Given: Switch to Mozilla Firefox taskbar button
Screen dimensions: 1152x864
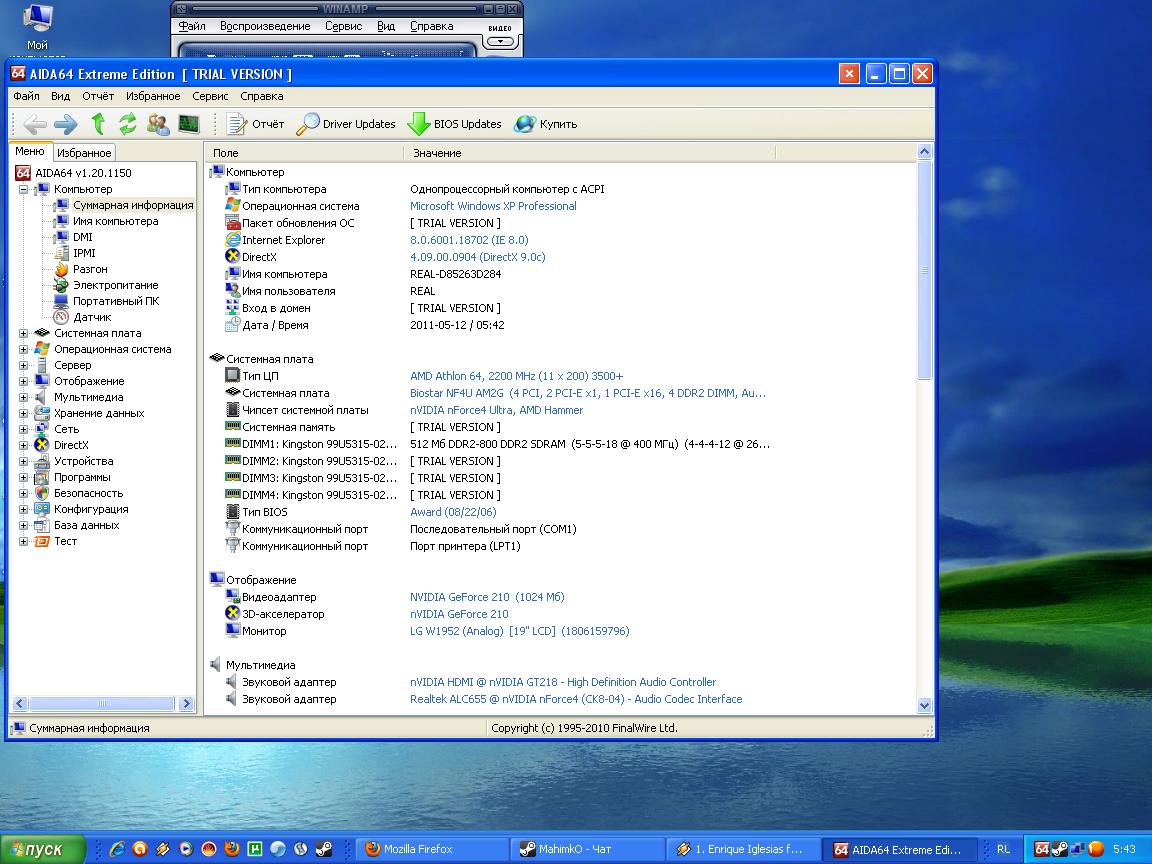Looking at the screenshot, I should tap(433, 849).
